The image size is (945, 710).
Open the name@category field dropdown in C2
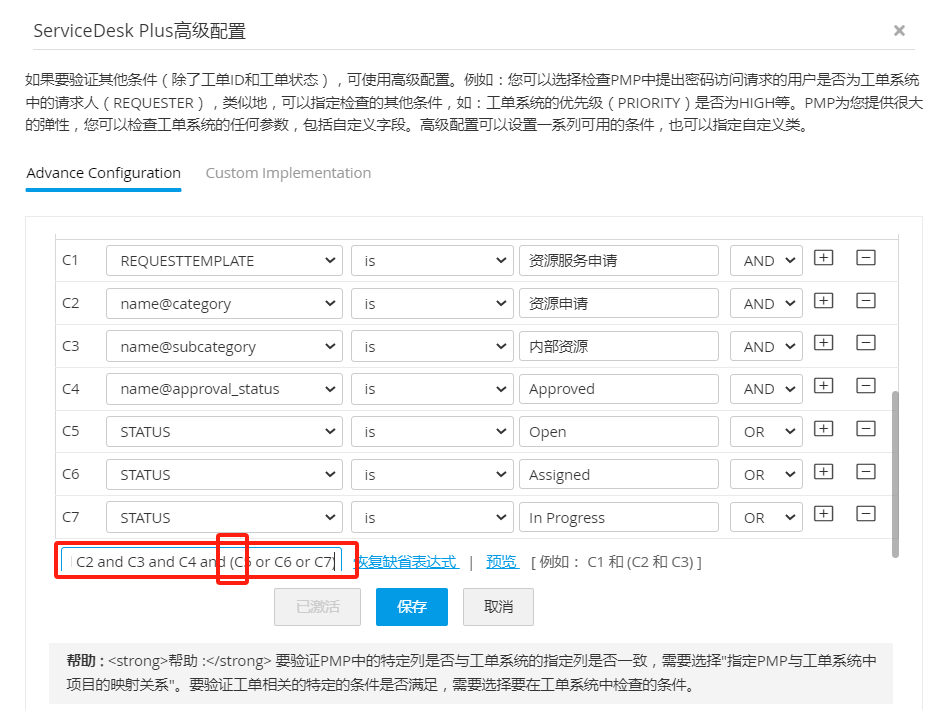(x=224, y=303)
